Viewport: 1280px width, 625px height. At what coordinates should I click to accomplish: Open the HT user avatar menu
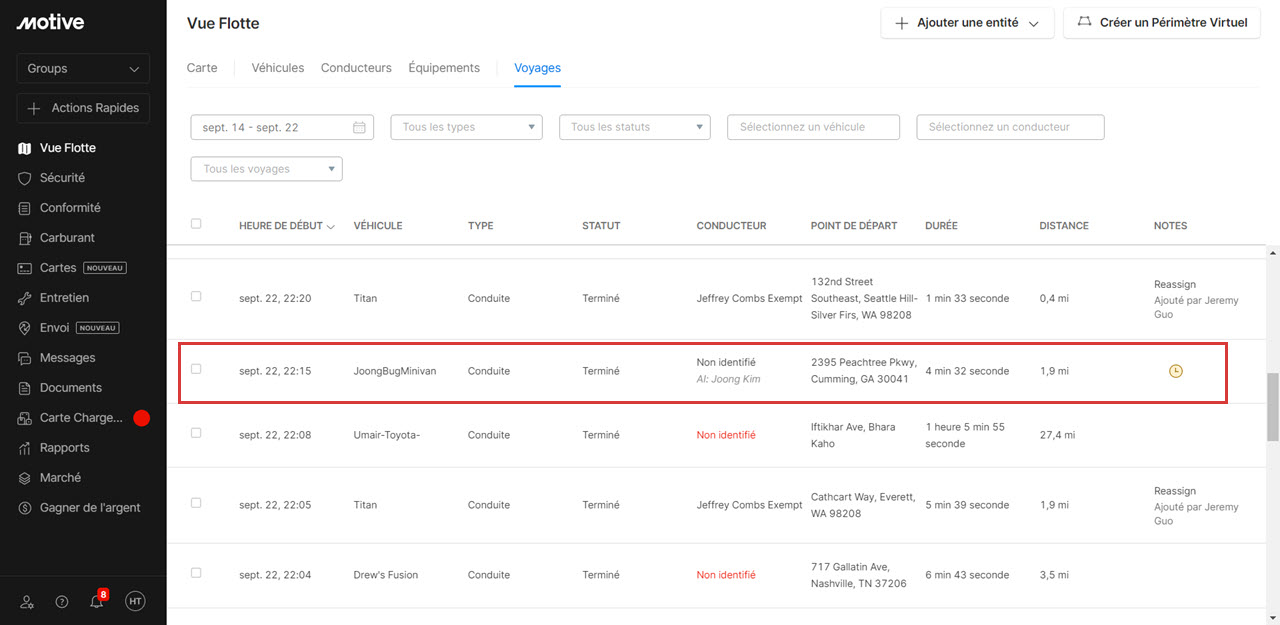click(x=135, y=601)
